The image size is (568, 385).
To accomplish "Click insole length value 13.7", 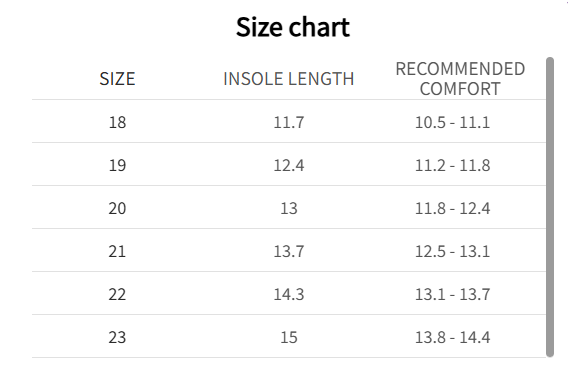I will pyautogui.click(x=289, y=251).
